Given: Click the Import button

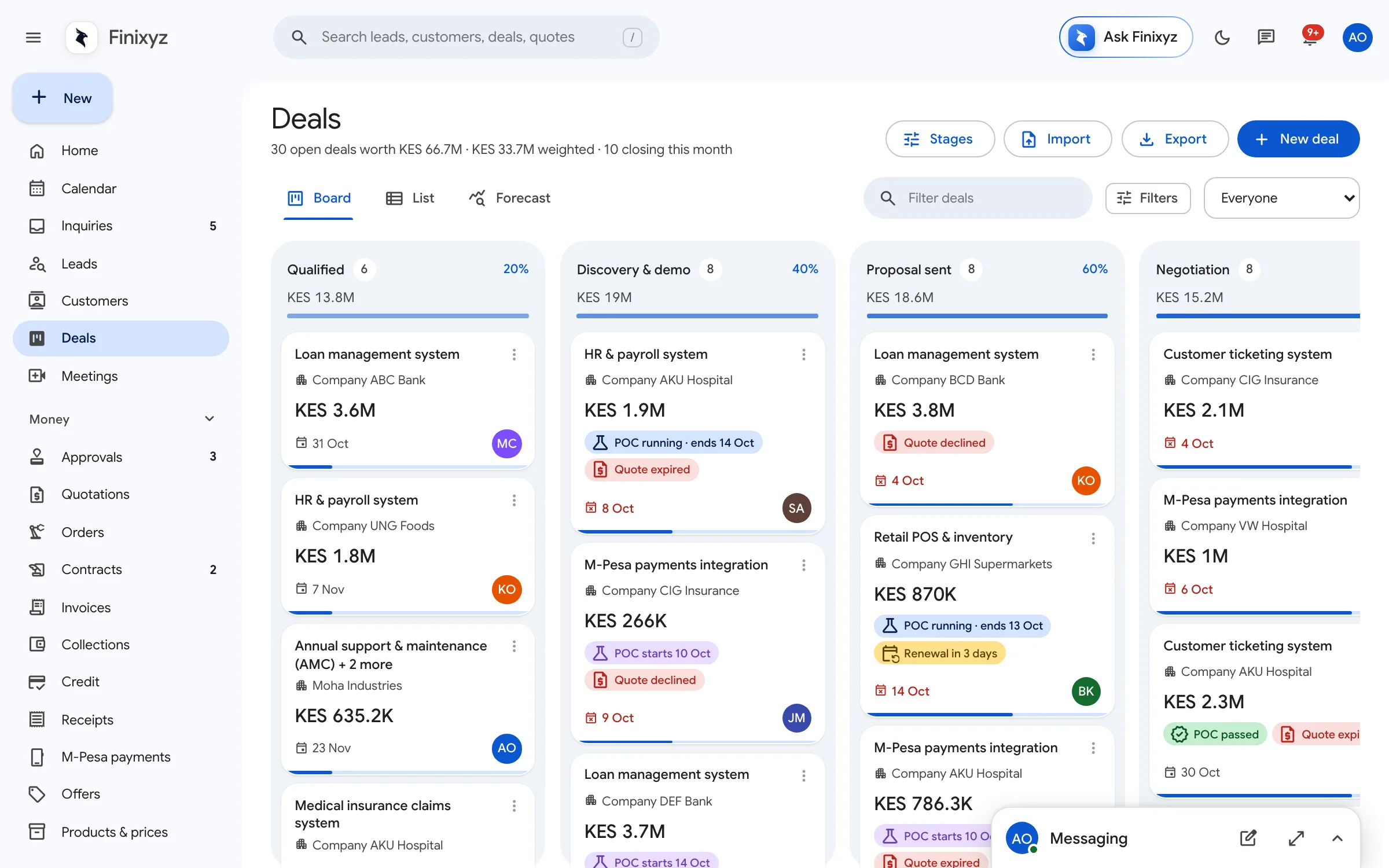Looking at the screenshot, I should (1057, 139).
